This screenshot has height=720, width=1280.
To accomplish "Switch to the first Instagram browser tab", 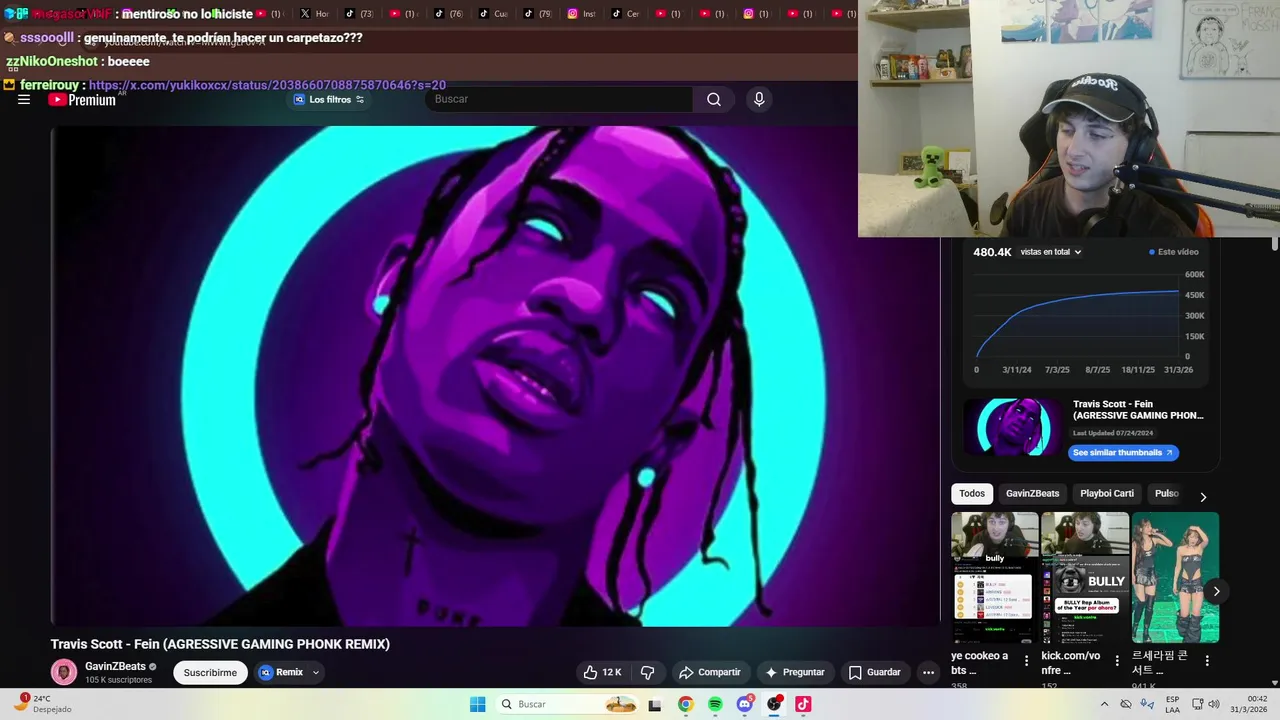I will (x=582, y=13).
